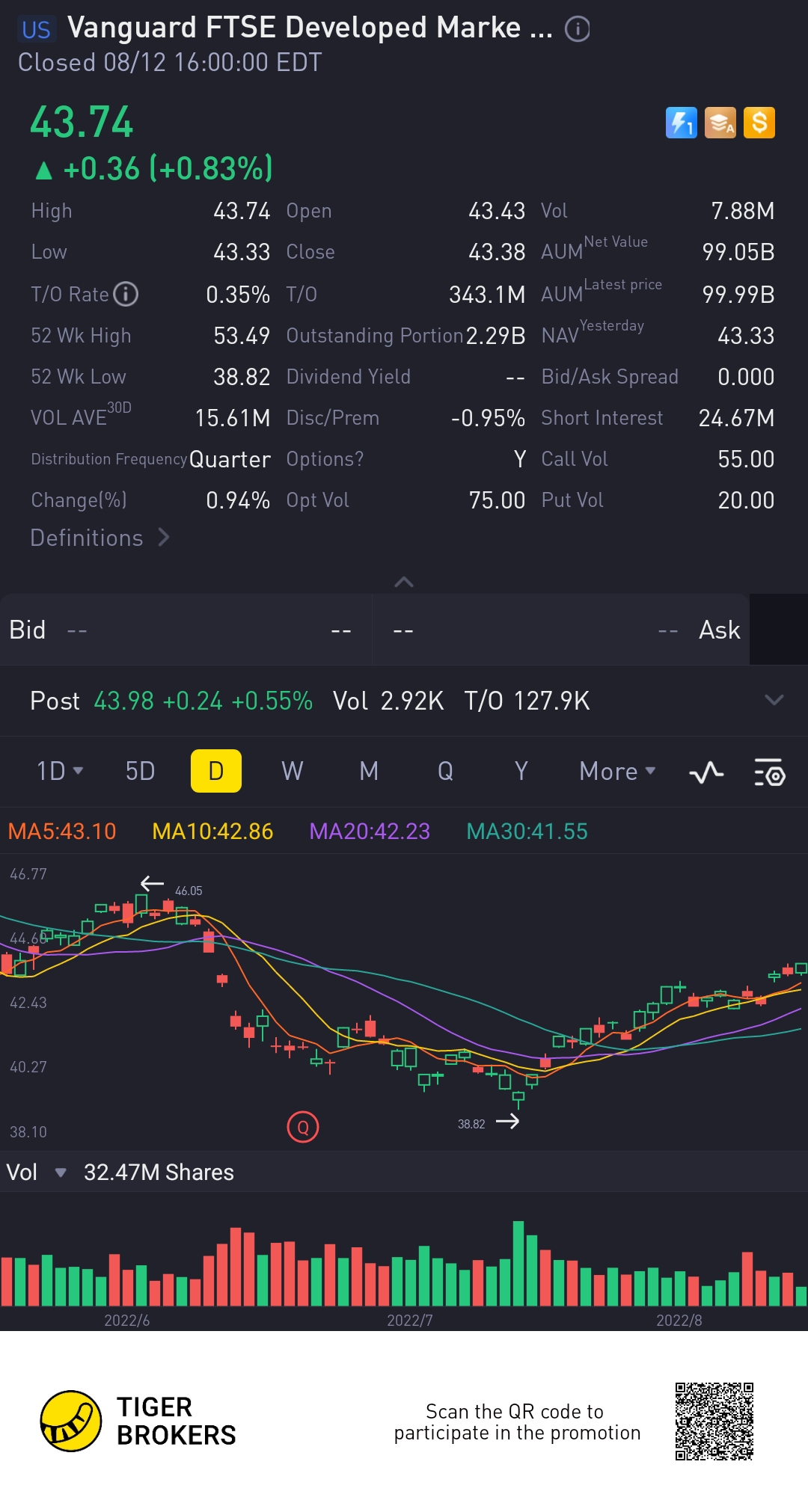Select the D daily chart tab

[216, 771]
